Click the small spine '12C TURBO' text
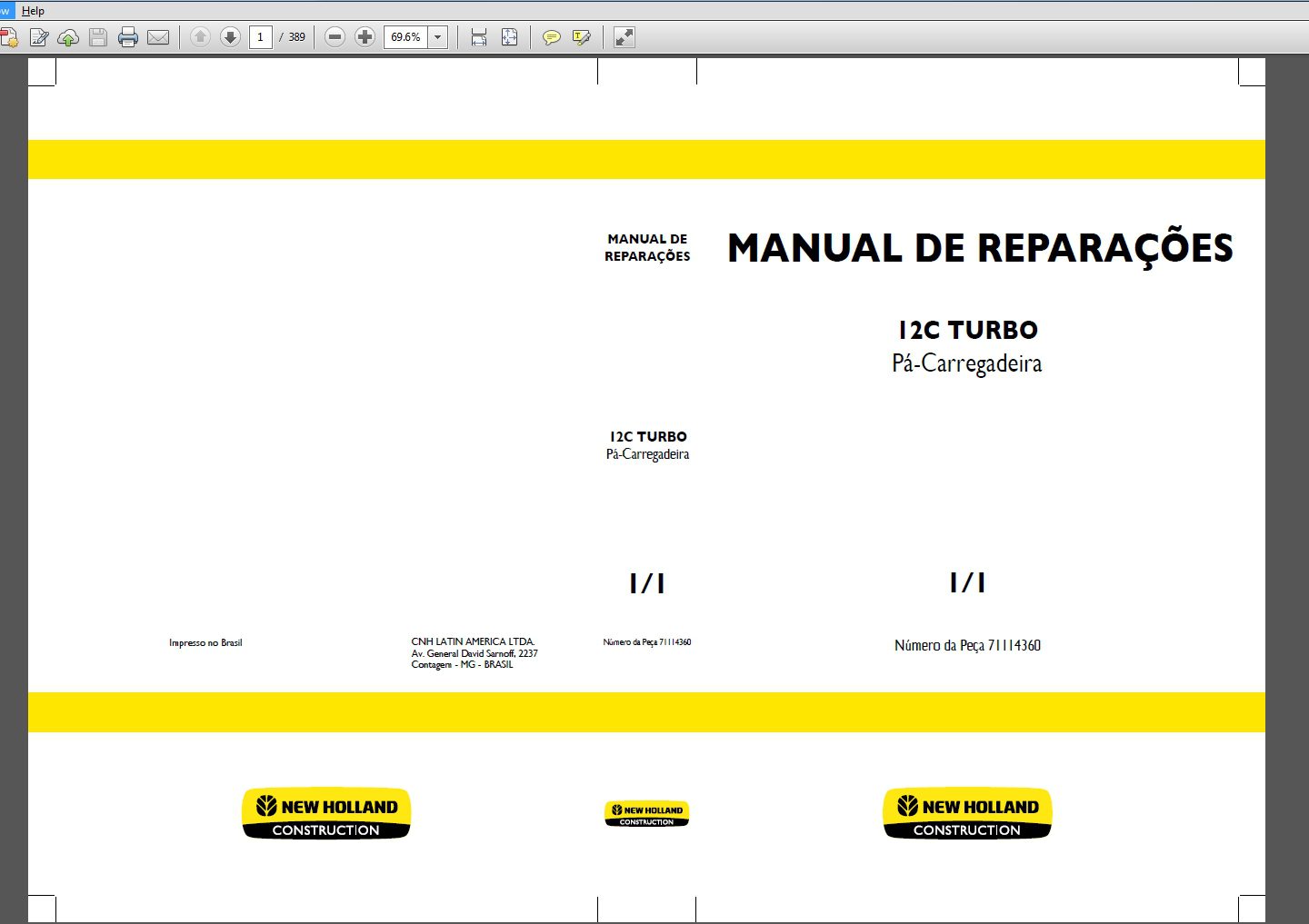This screenshot has width=1309, height=924. coord(648,437)
